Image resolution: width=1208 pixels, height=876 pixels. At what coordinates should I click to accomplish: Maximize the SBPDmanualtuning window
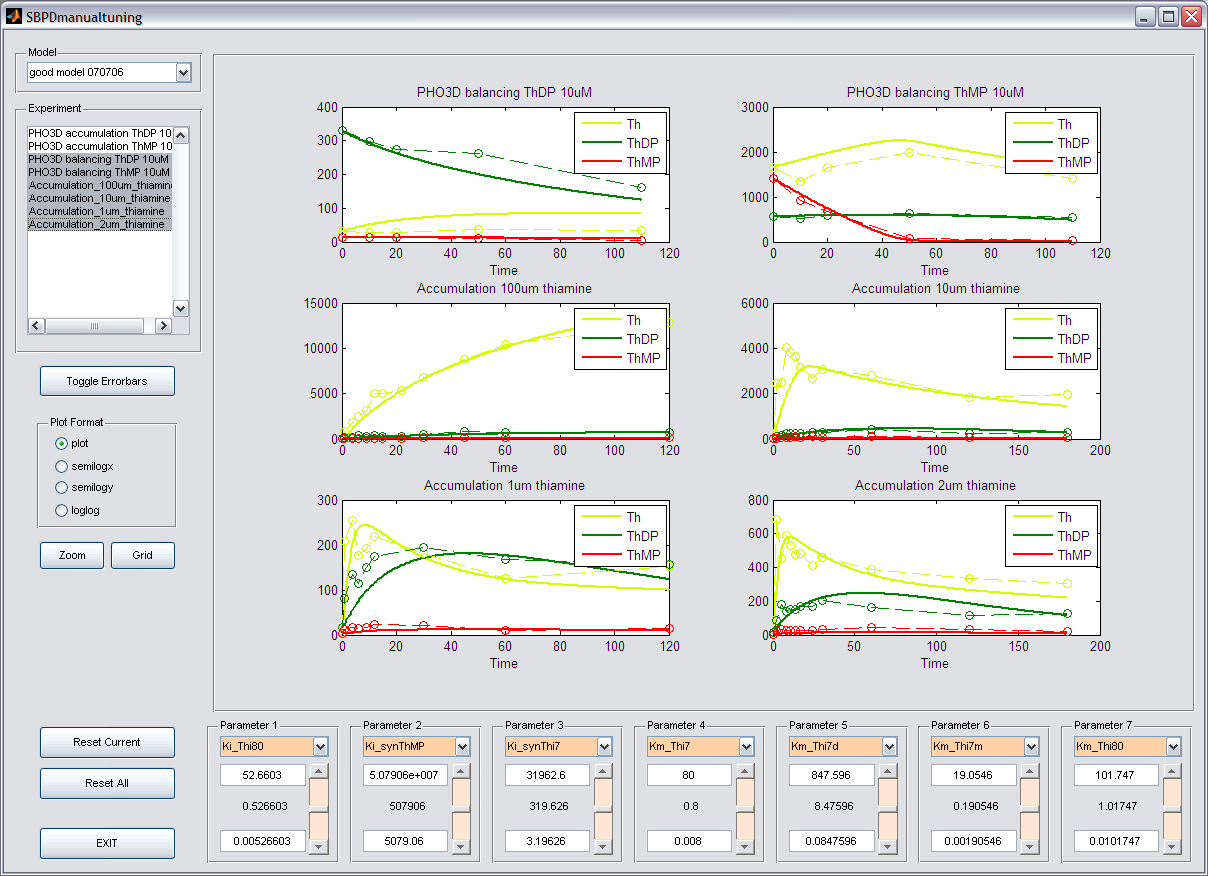tap(1167, 16)
